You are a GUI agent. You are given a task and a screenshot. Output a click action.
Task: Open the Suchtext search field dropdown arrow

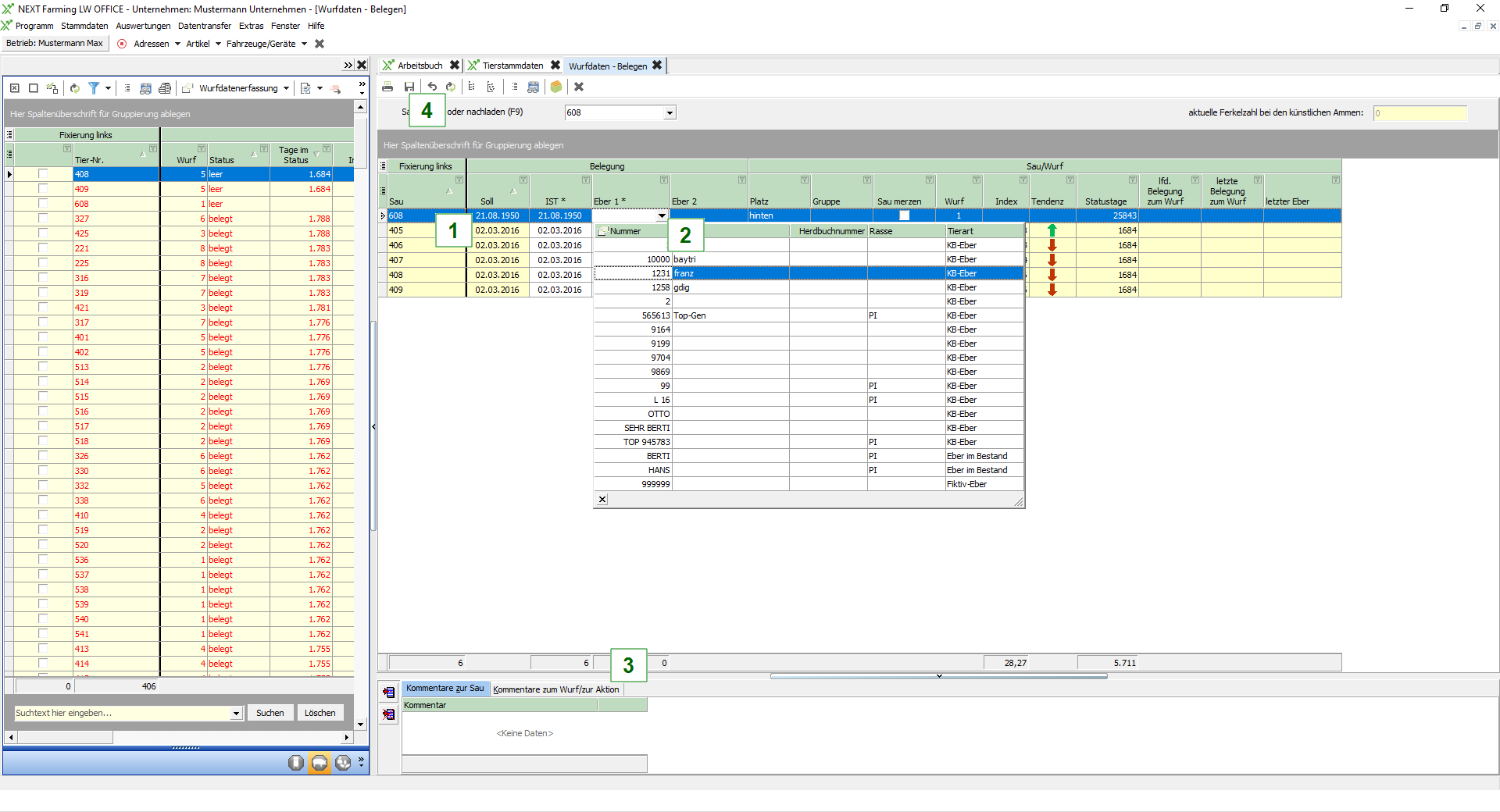click(236, 714)
